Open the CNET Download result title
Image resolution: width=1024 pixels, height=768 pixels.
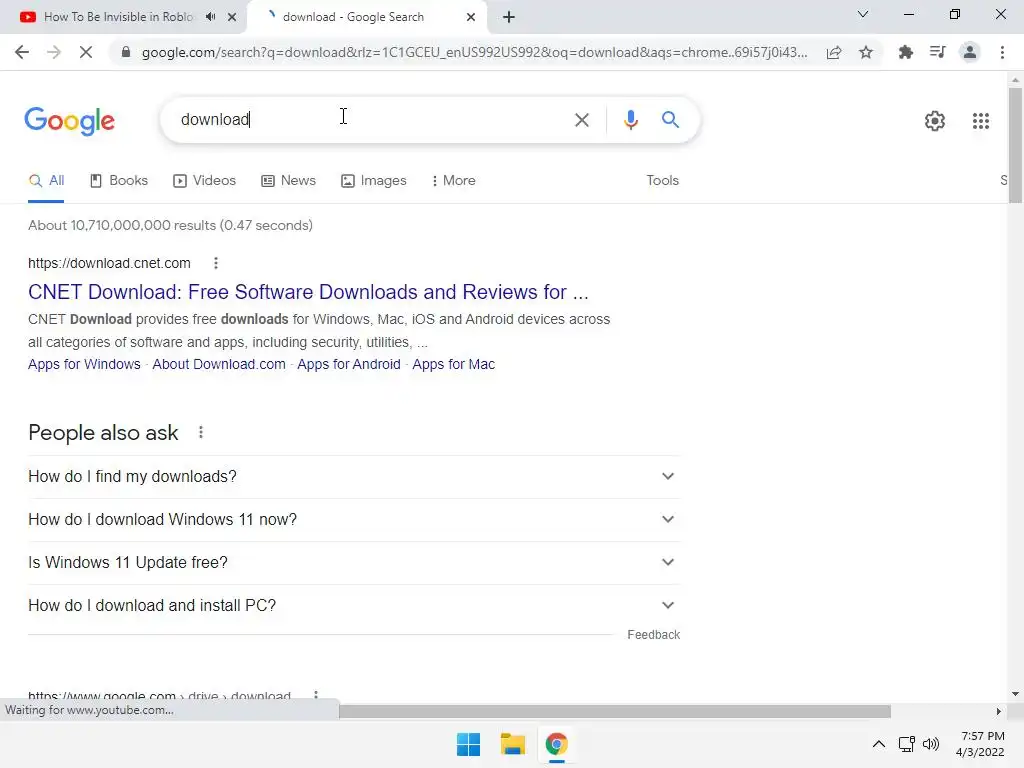point(308,292)
